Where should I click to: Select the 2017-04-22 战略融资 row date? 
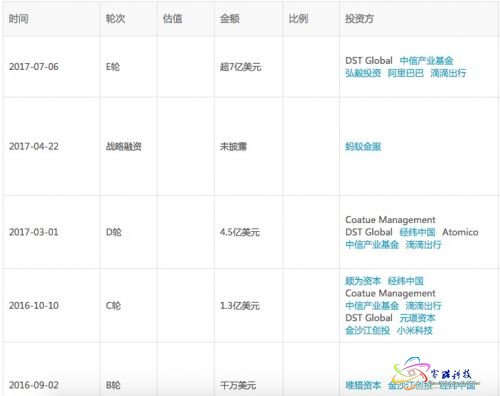(34, 146)
